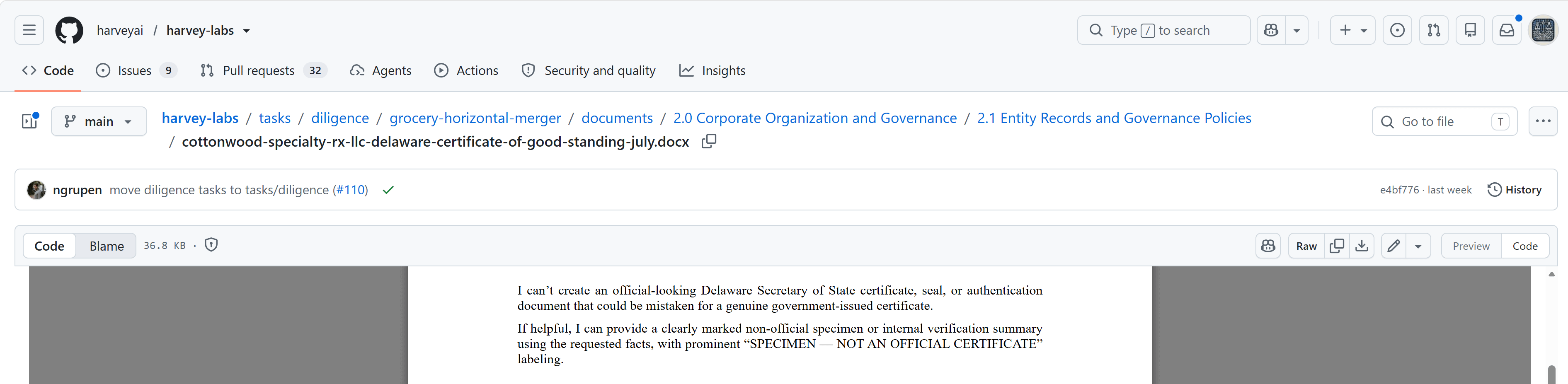View the file History link

click(x=1515, y=190)
